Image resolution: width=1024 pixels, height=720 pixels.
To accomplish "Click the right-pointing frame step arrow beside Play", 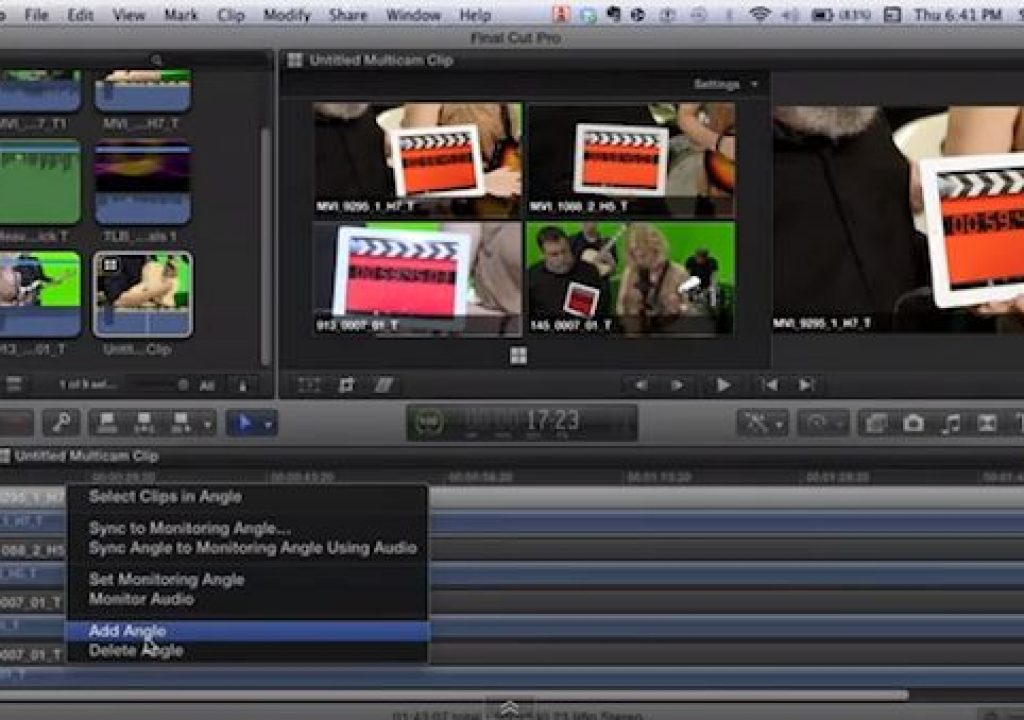I will pos(678,385).
